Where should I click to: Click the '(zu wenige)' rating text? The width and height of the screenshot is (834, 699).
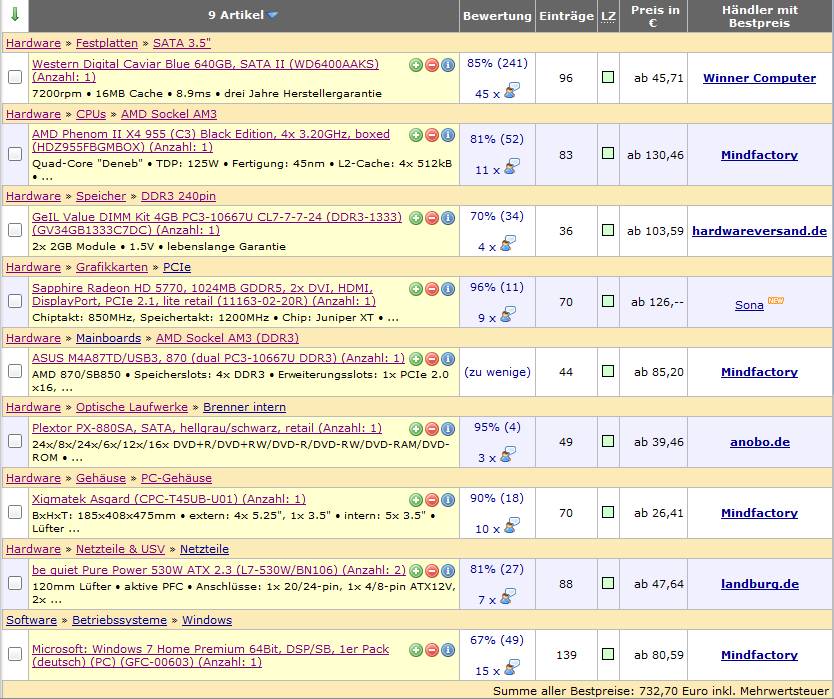pyautogui.click(x=497, y=372)
